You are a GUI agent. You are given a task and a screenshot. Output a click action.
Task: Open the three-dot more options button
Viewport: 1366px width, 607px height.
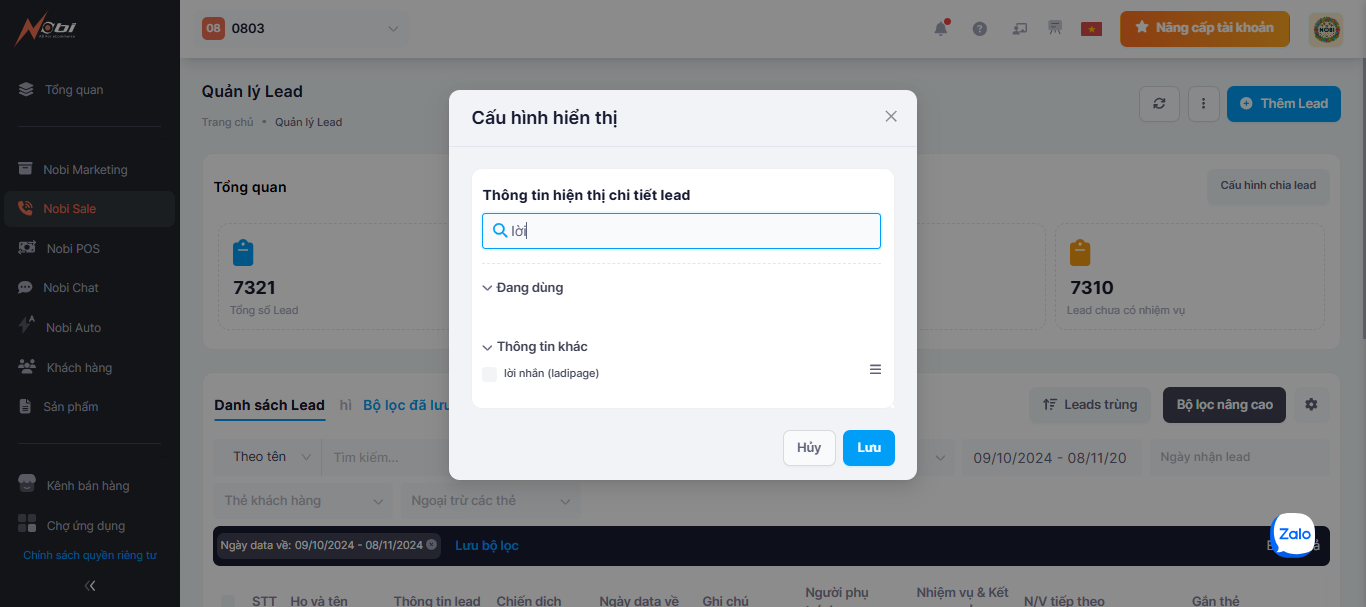click(1203, 103)
